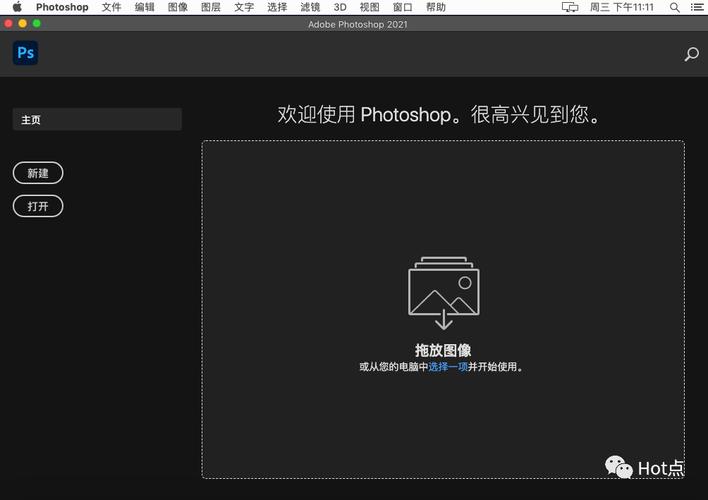Maximize the window with the green button
Image resolution: width=708 pixels, height=500 pixels.
pyautogui.click(x=37, y=23)
